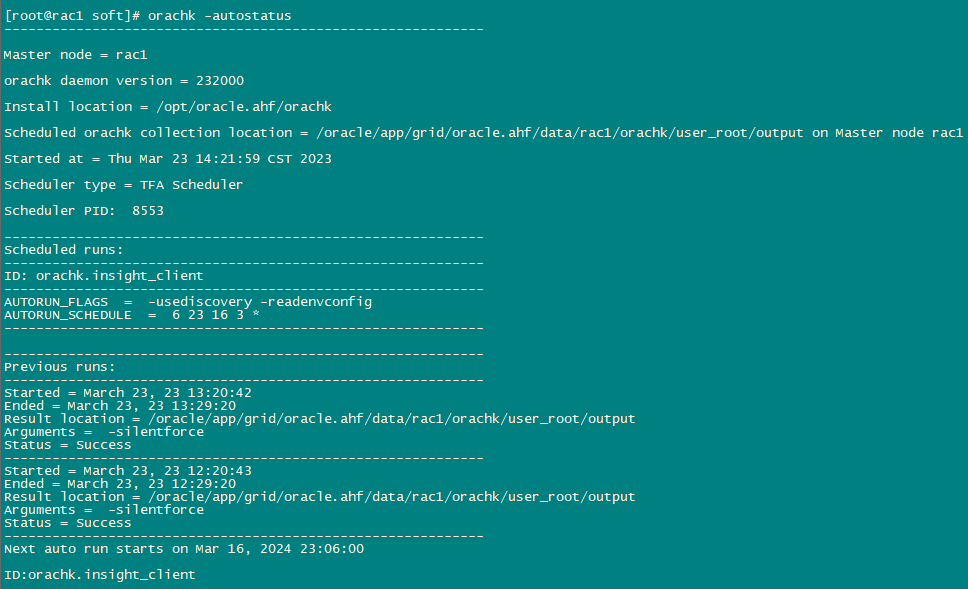Click the 'Master node = rac1' line

[75, 54]
